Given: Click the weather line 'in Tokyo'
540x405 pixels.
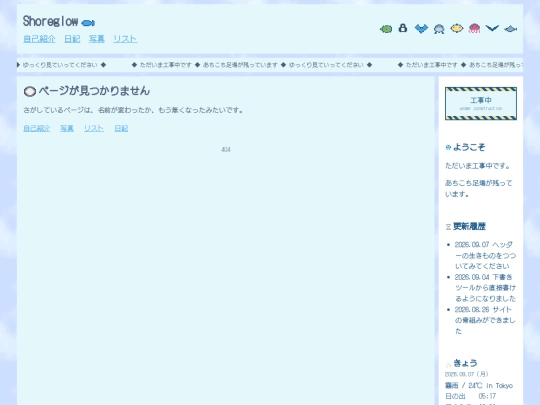Looking at the screenshot, I should (x=479, y=386).
